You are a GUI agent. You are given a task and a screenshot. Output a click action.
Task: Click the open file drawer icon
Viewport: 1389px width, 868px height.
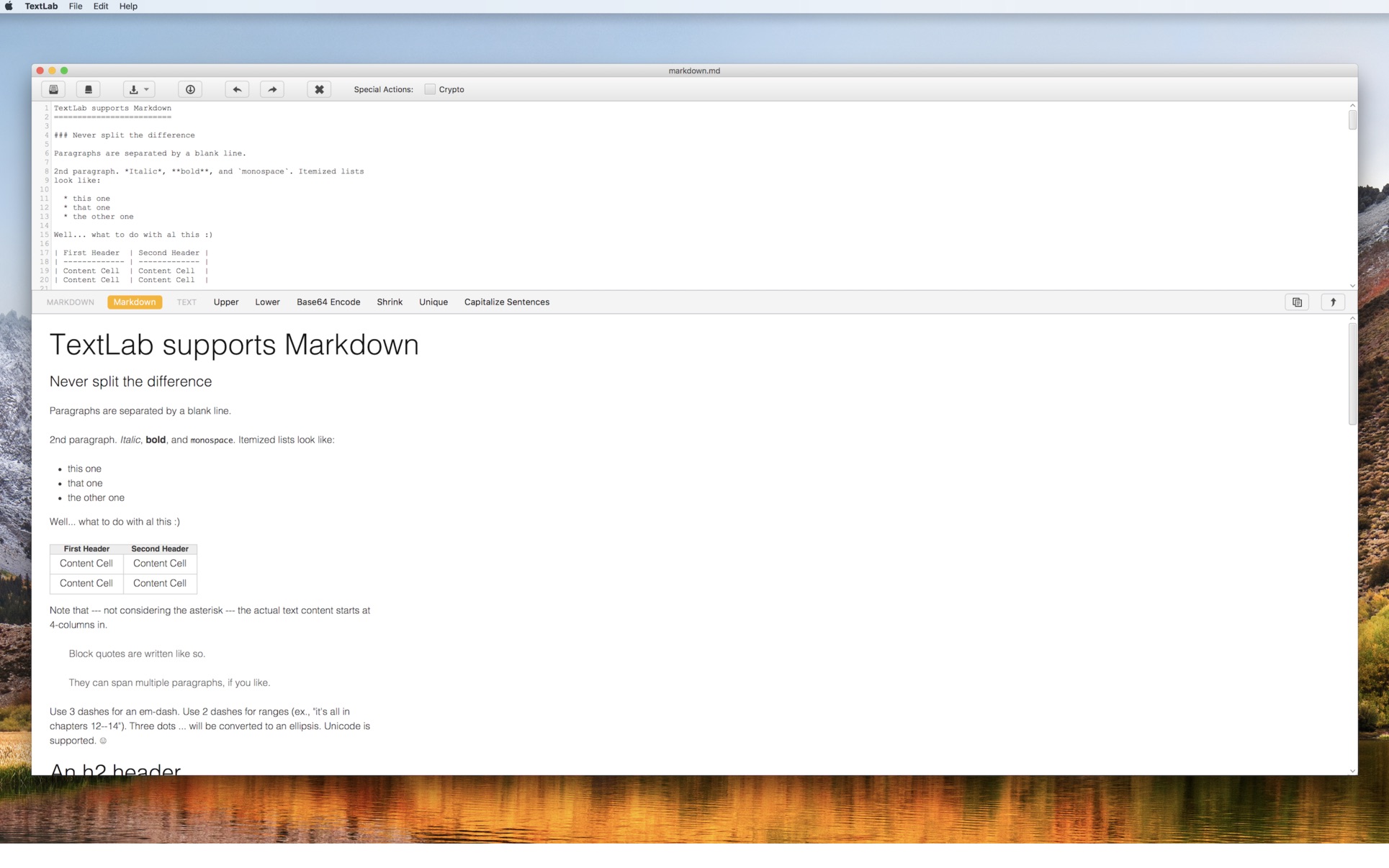(x=53, y=89)
